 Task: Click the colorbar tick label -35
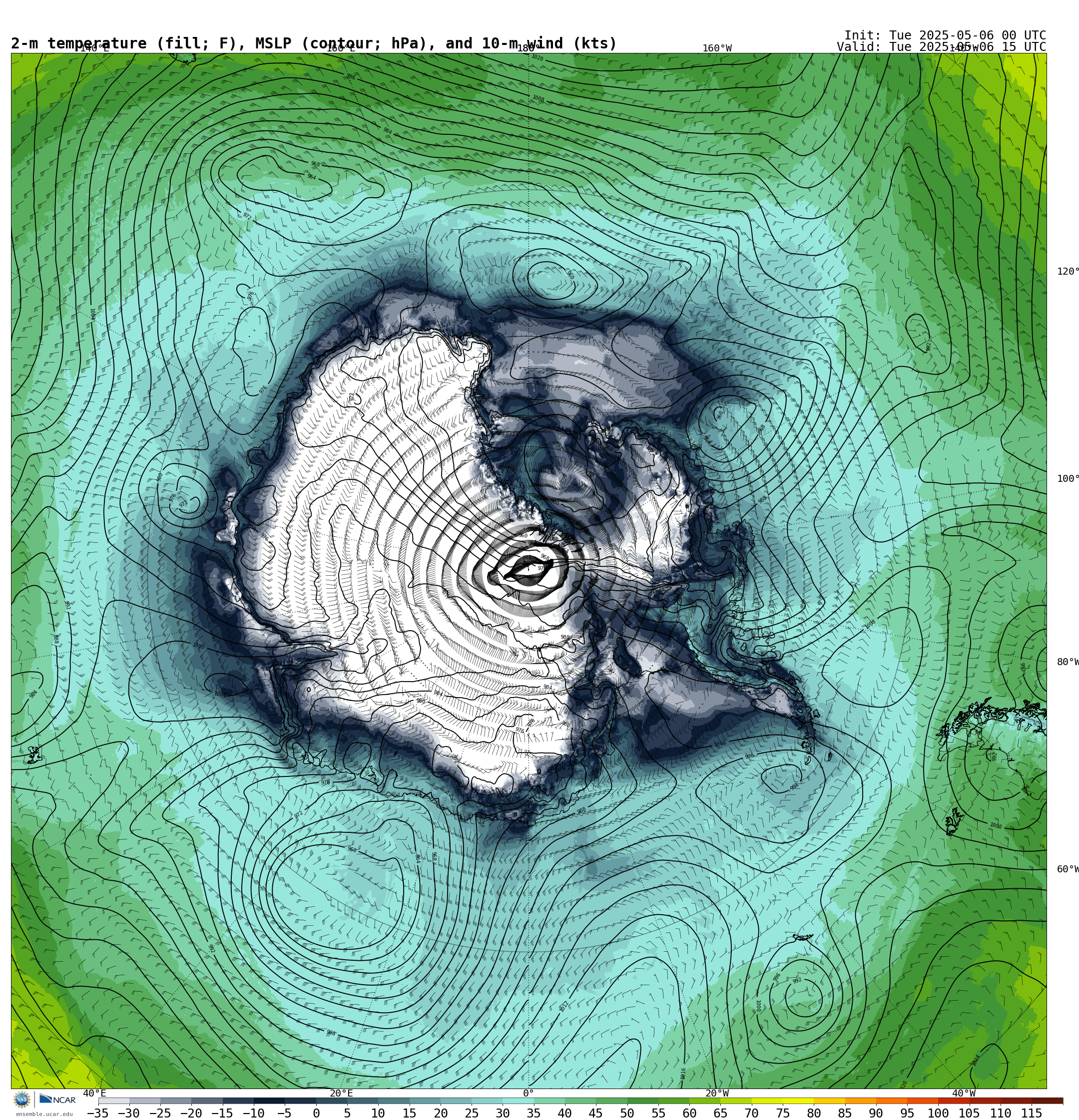(98, 1113)
